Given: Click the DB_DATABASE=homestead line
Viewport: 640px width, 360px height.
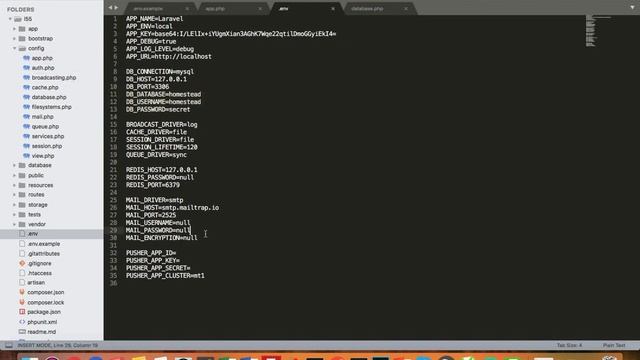Looking at the screenshot, I should pos(163,94).
